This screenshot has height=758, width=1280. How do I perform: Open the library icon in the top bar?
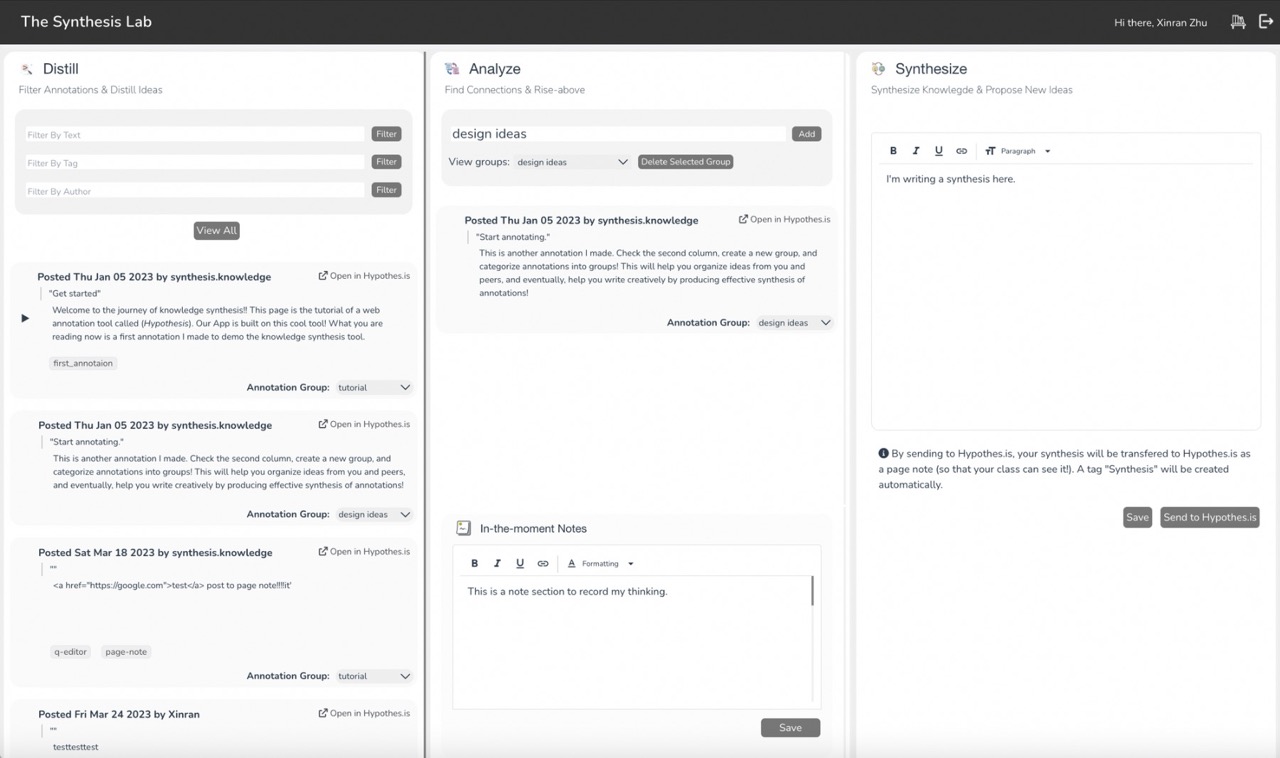(1237, 21)
